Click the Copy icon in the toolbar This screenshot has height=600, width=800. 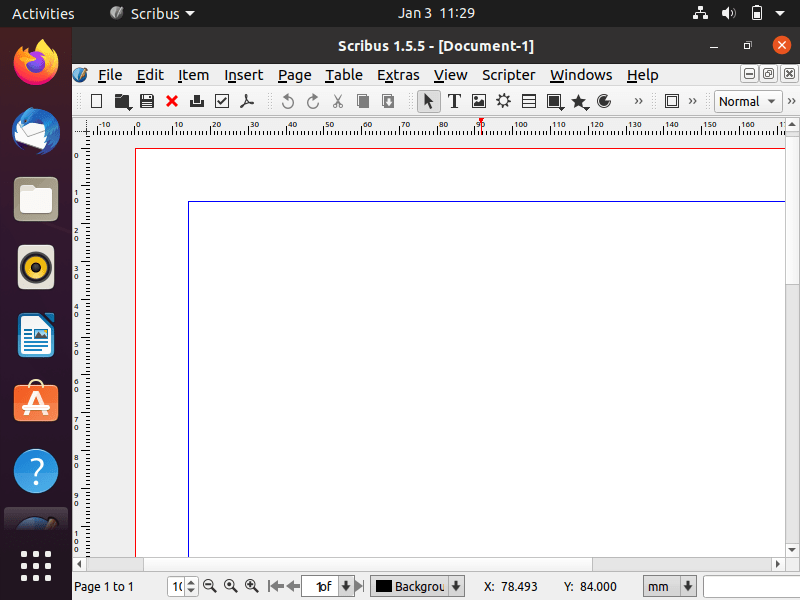tap(362, 101)
